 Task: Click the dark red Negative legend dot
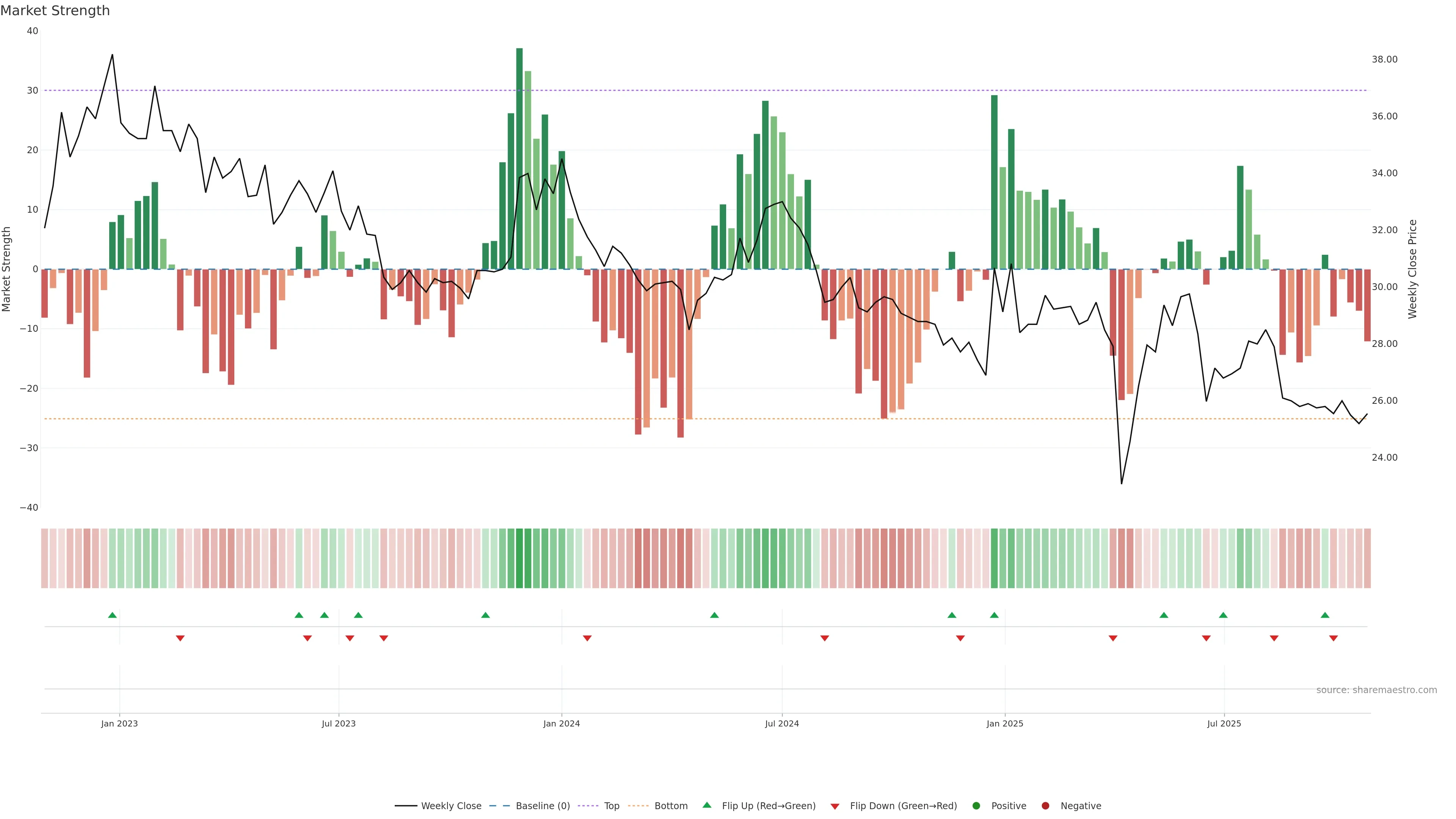[x=1045, y=805]
